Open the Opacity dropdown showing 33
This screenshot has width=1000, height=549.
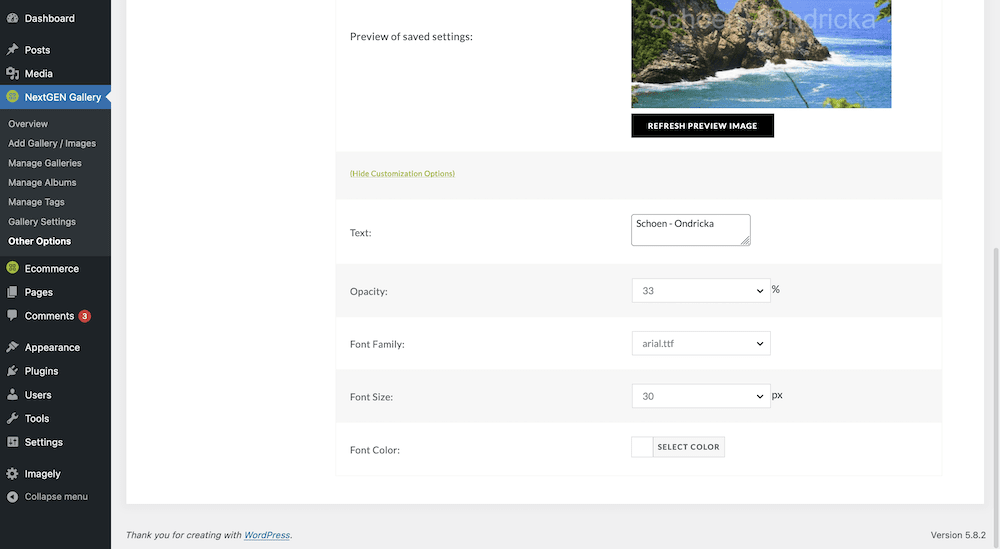[x=701, y=291]
